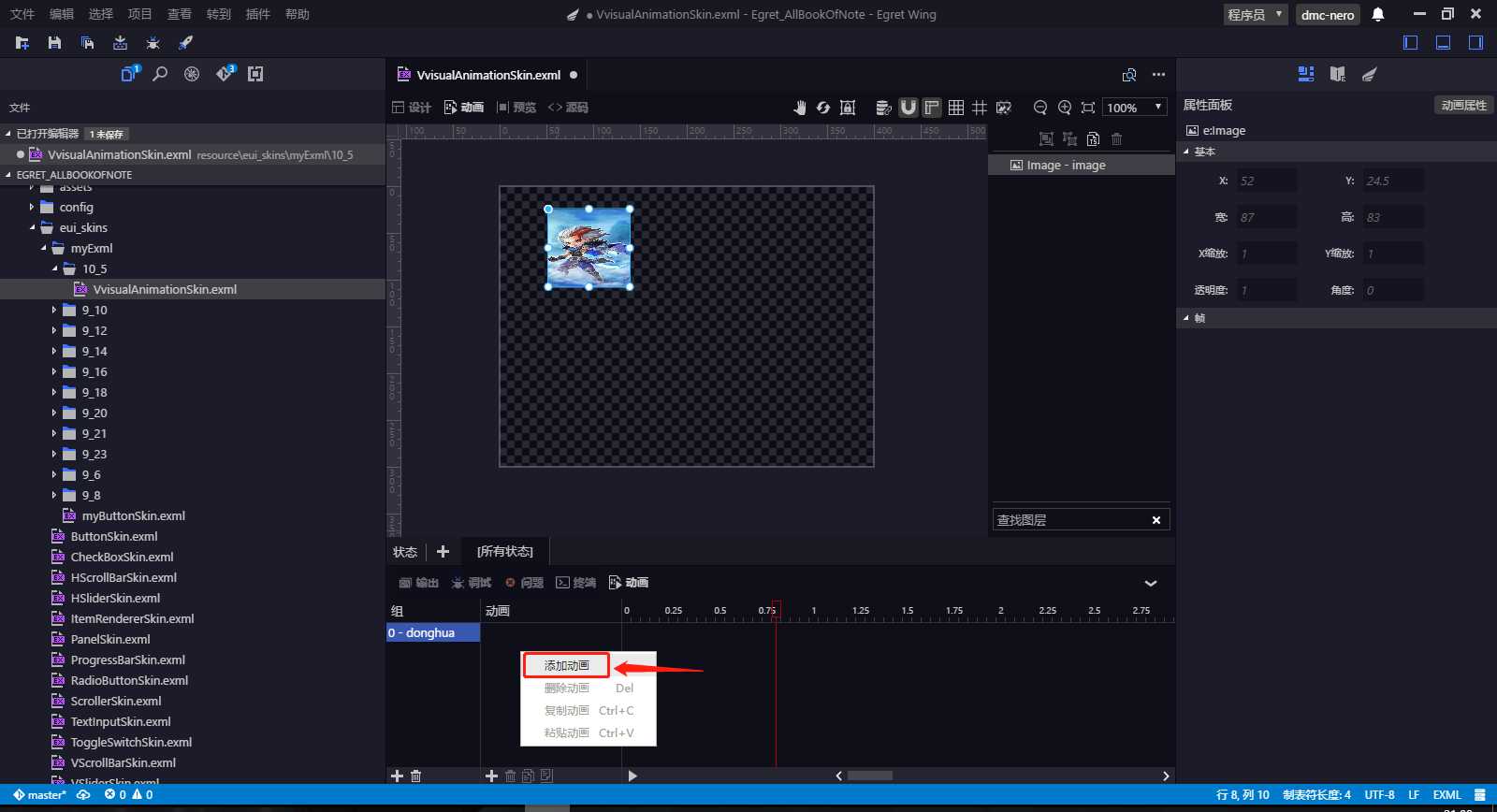Click the find-in-file icon beside editor tab
The width and height of the screenshot is (1497, 812).
pos(1129,75)
